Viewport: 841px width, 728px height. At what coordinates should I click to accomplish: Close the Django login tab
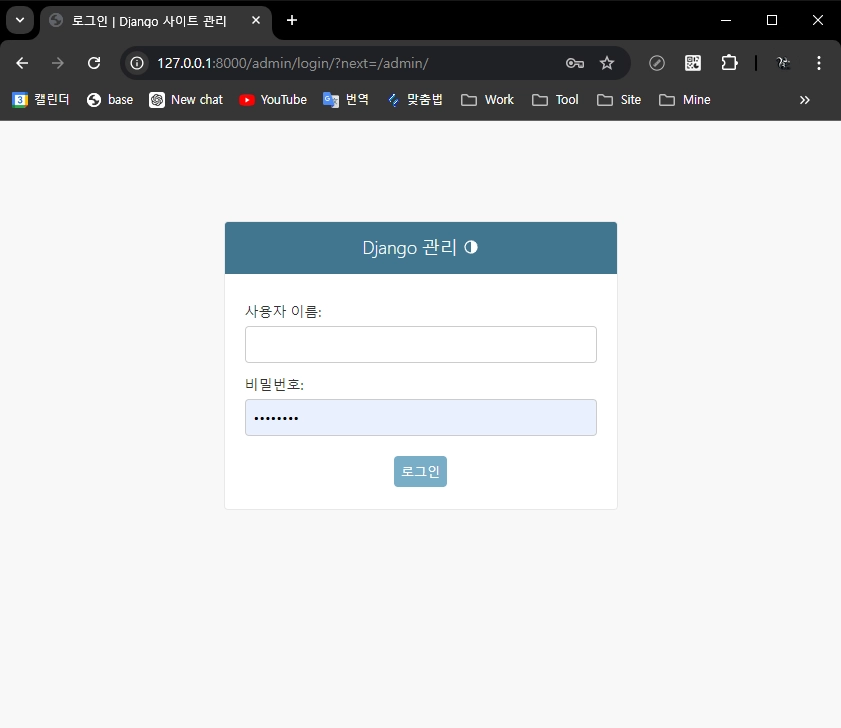(256, 20)
